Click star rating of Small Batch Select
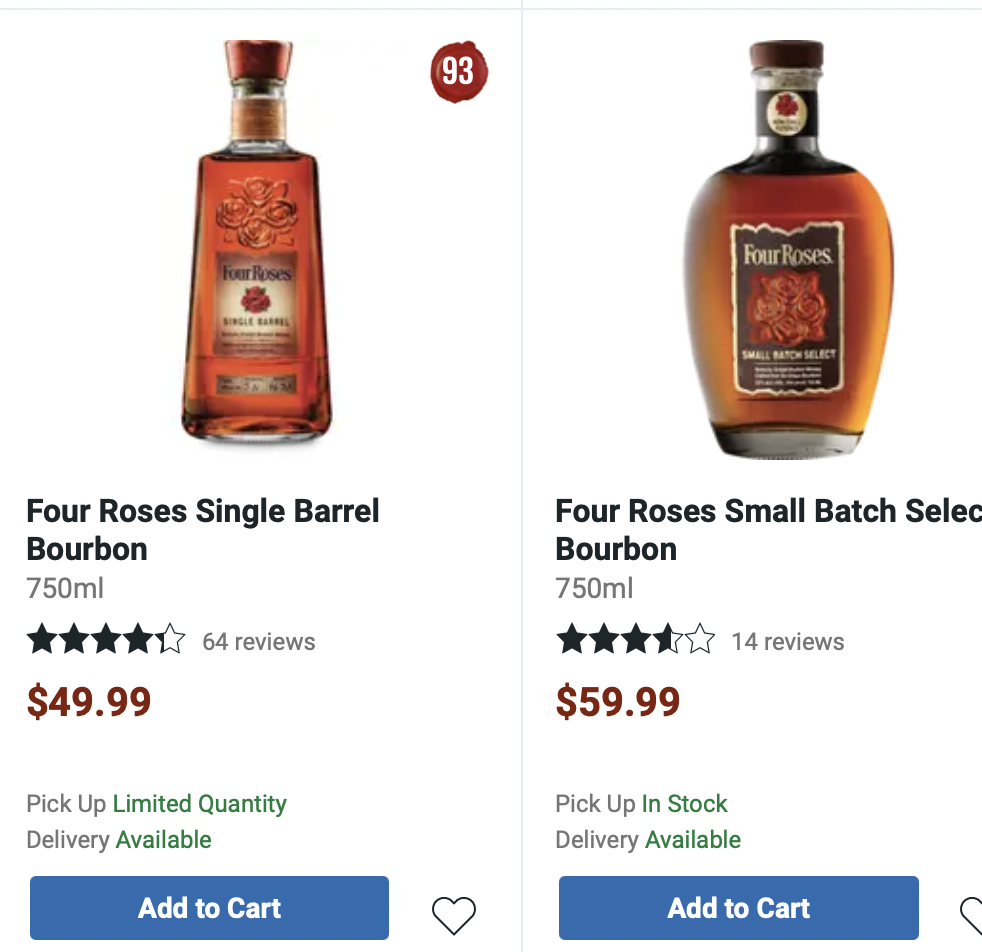The height and width of the screenshot is (952, 982). coord(636,639)
